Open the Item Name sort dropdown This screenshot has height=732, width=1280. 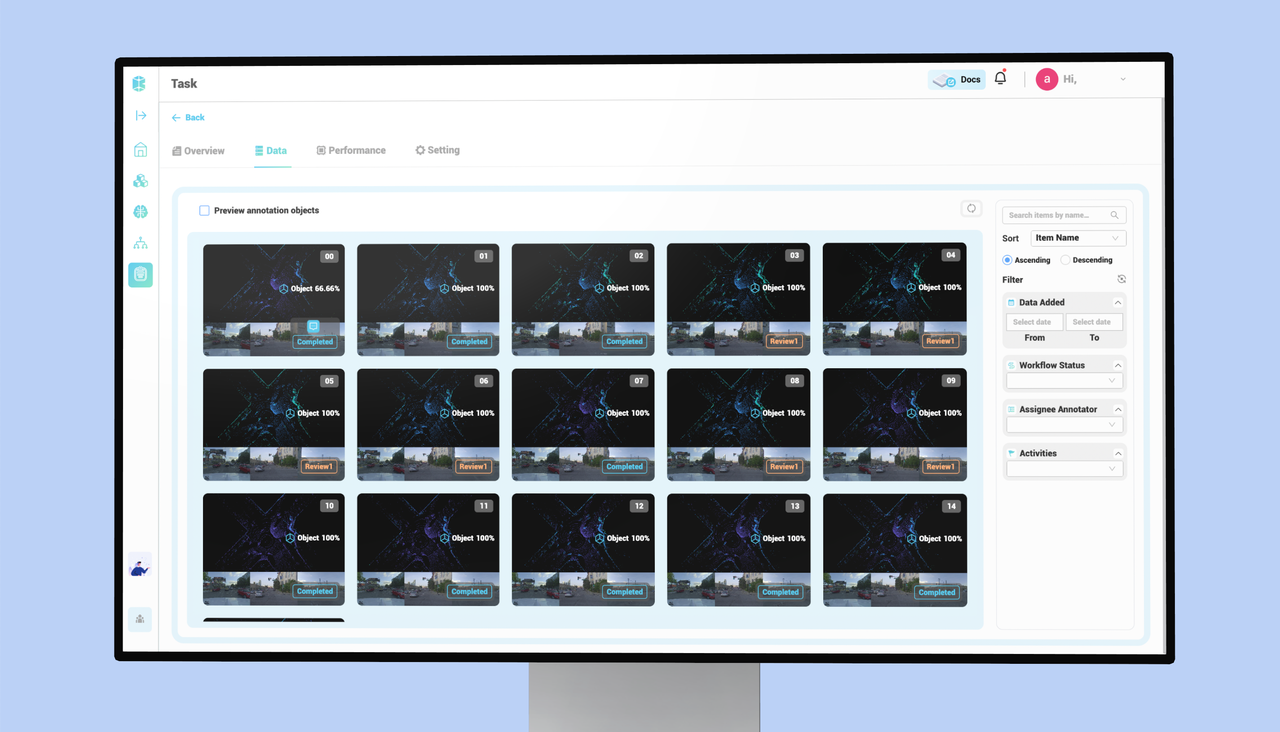(1078, 237)
